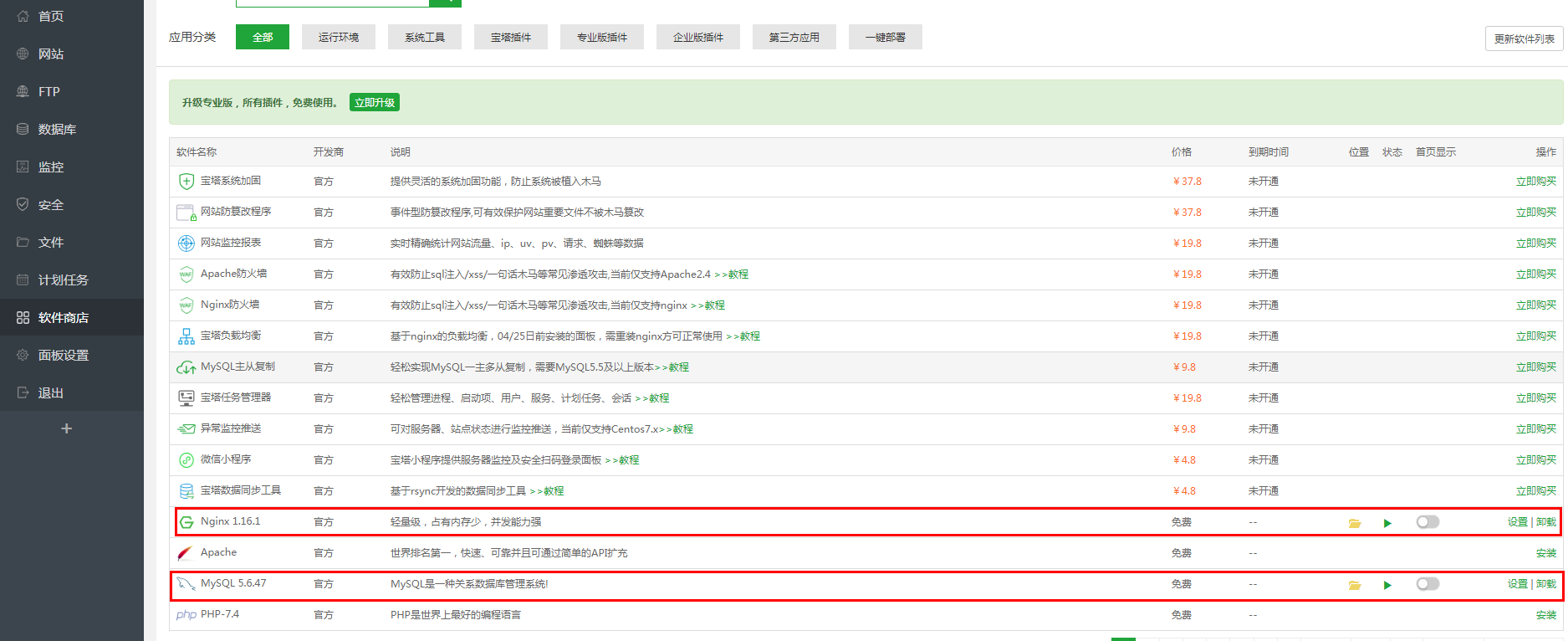The image size is (1568, 641).
Task: Click the 异常监控推送 icon
Action: tap(186, 428)
